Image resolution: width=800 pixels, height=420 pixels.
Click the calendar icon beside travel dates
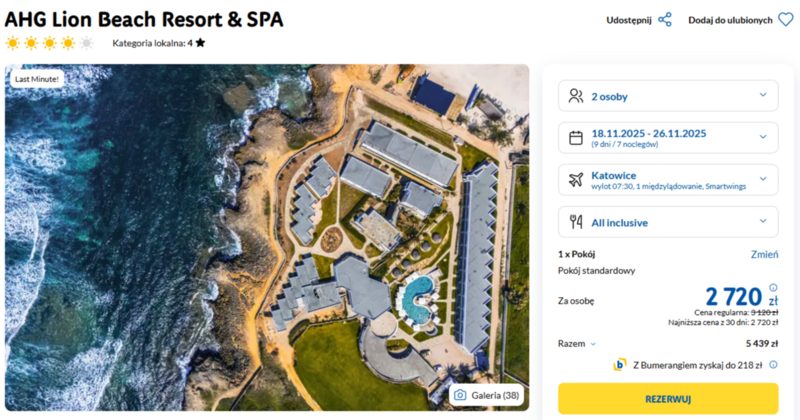[575, 138]
